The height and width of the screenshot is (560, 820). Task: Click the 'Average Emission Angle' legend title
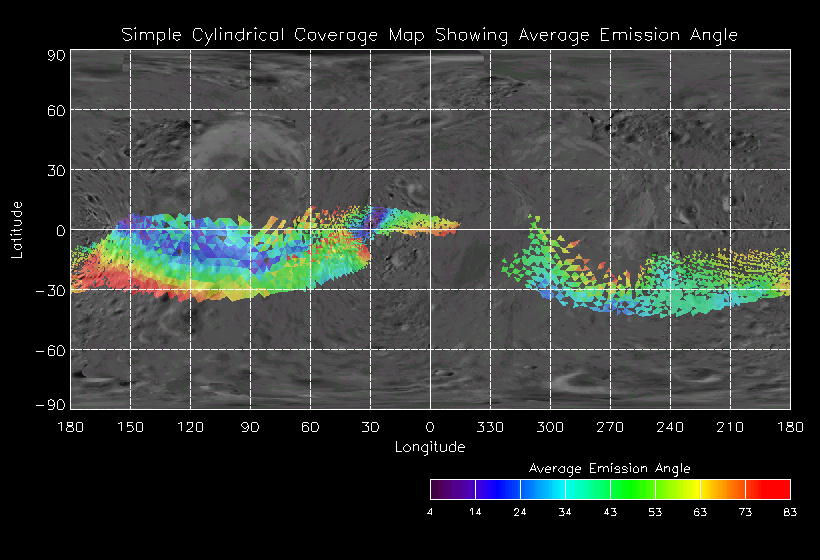[x=609, y=468]
